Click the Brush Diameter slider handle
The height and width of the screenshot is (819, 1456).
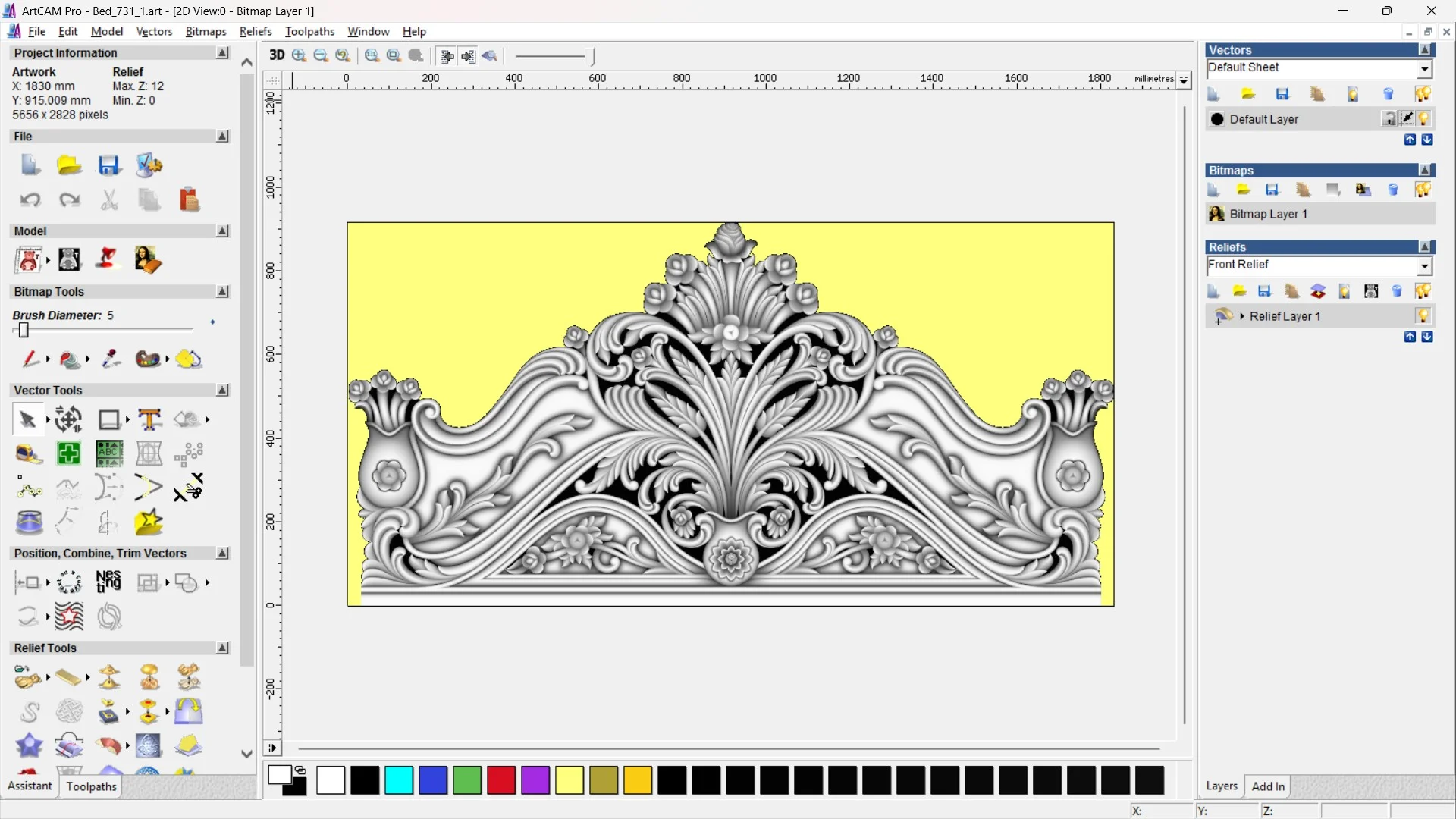[x=24, y=330]
